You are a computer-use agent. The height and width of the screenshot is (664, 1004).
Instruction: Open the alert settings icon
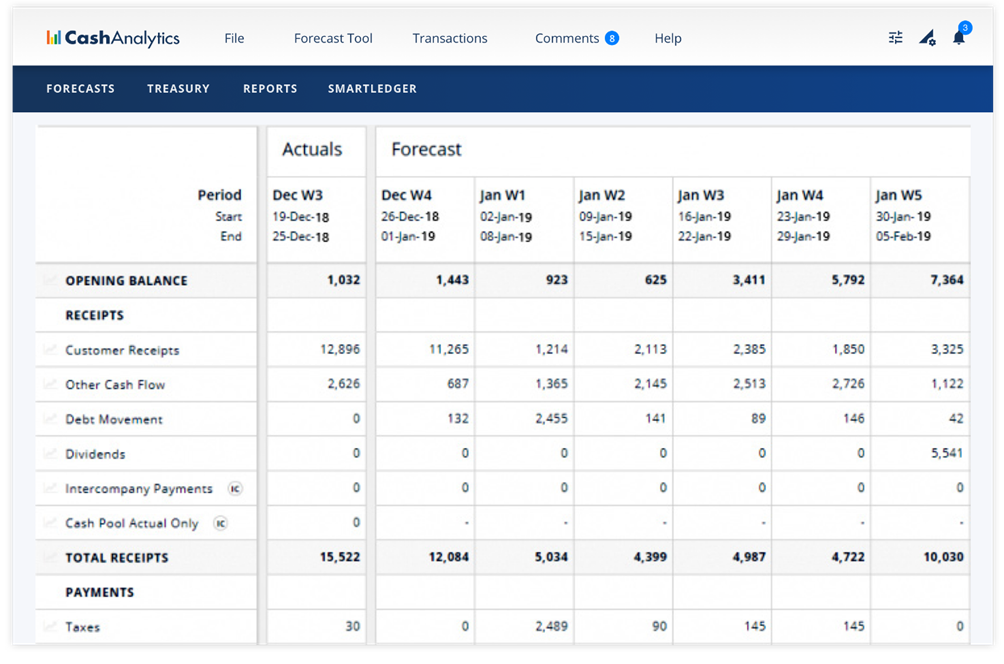[x=927, y=38]
